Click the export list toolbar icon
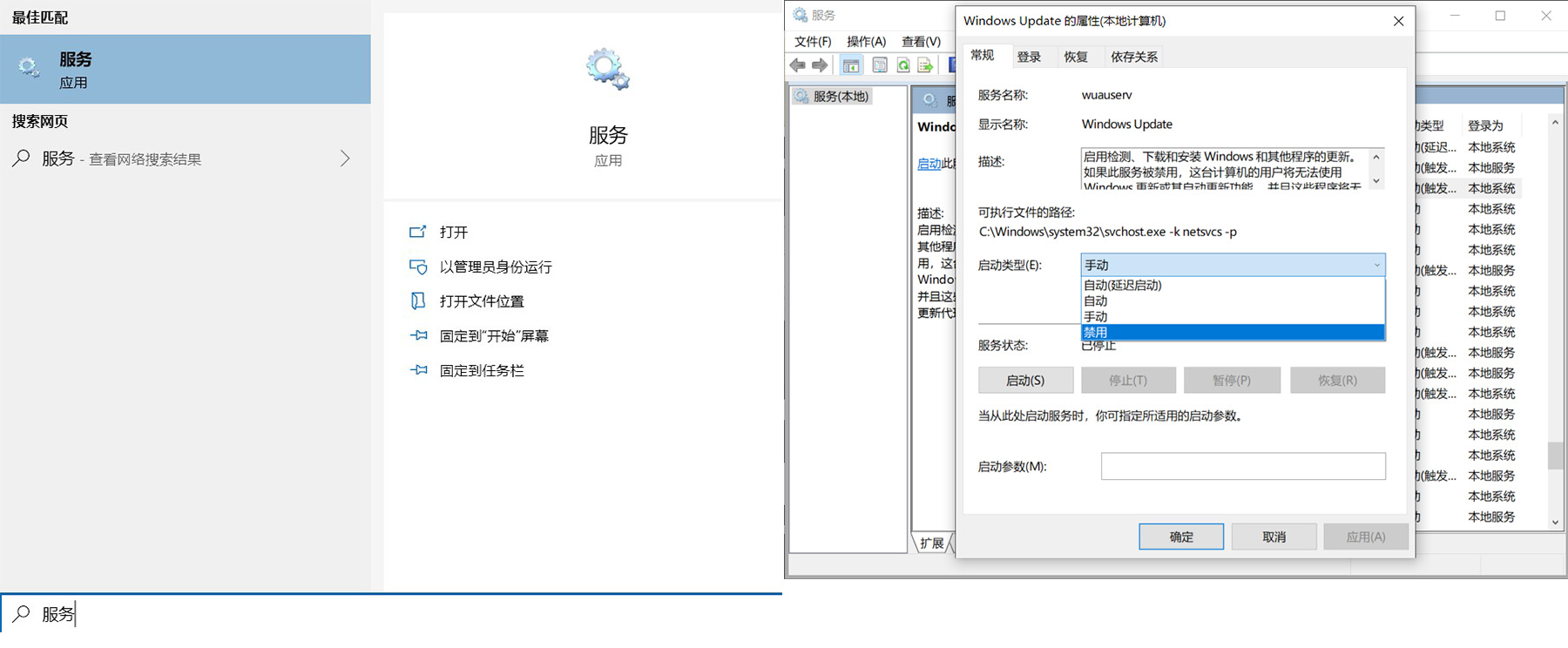This screenshot has height=648, width=1568. (x=925, y=65)
